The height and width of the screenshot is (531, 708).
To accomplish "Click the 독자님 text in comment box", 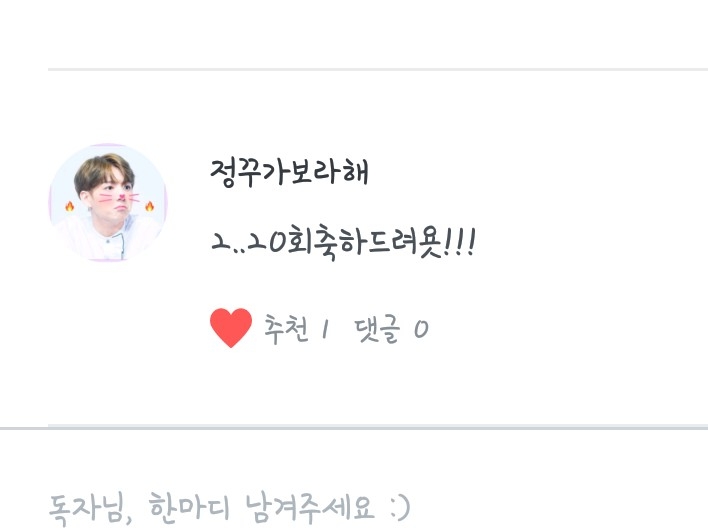I will coord(88,509).
